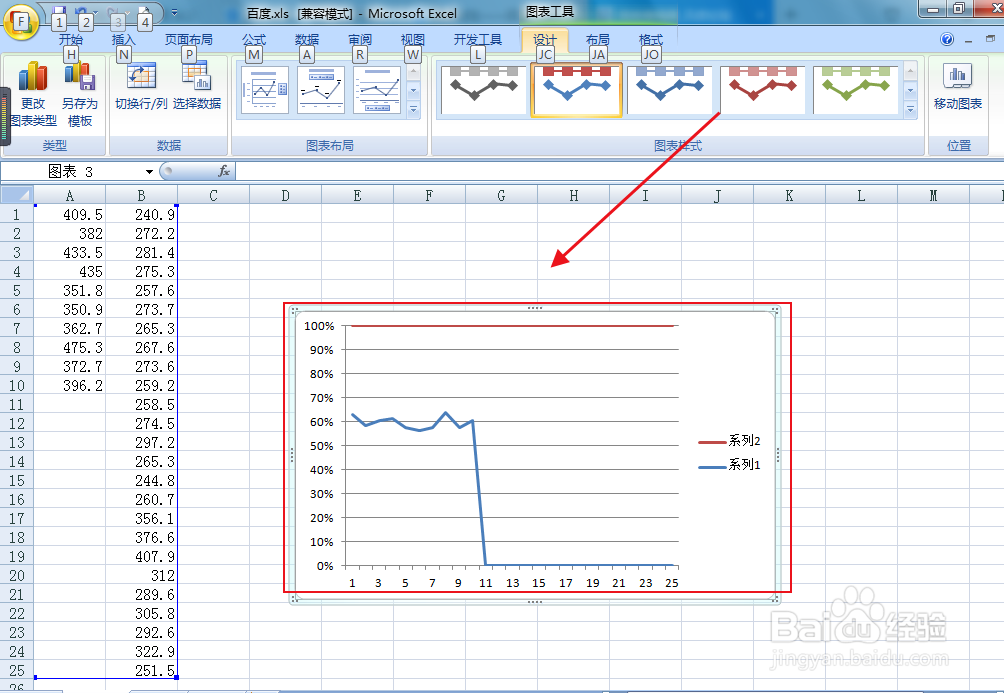Viewport: 1004px width, 693px height.
Task: Expand the chart styles gallery
Action: pyautogui.click(x=910, y=110)
